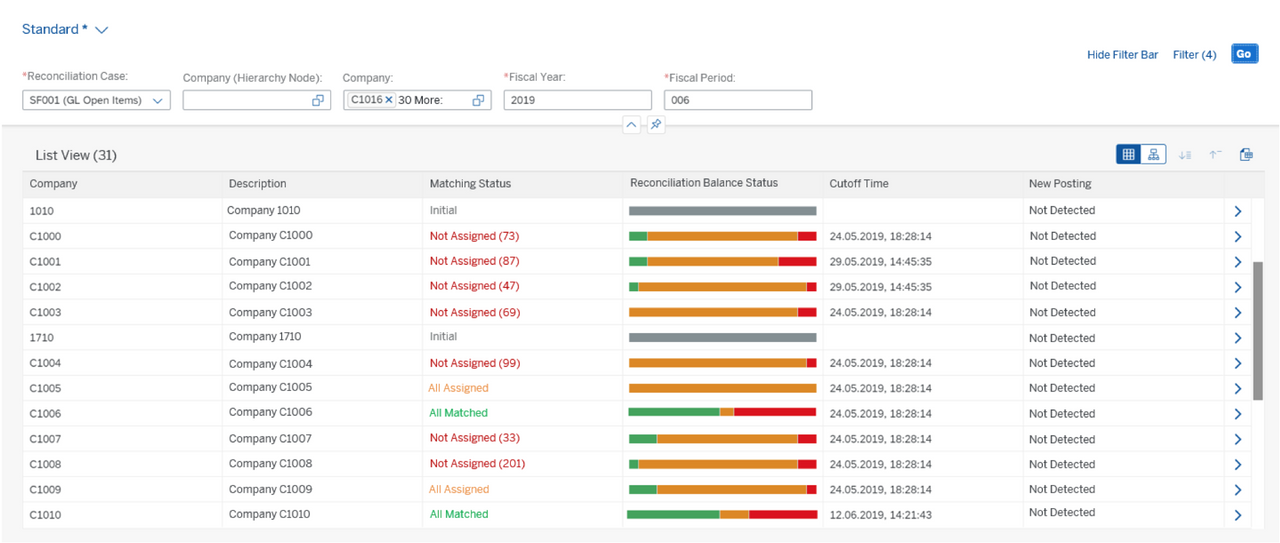1280x543 pixels.
Task: Remove the C1016 company token
Action: pos(389,100)
